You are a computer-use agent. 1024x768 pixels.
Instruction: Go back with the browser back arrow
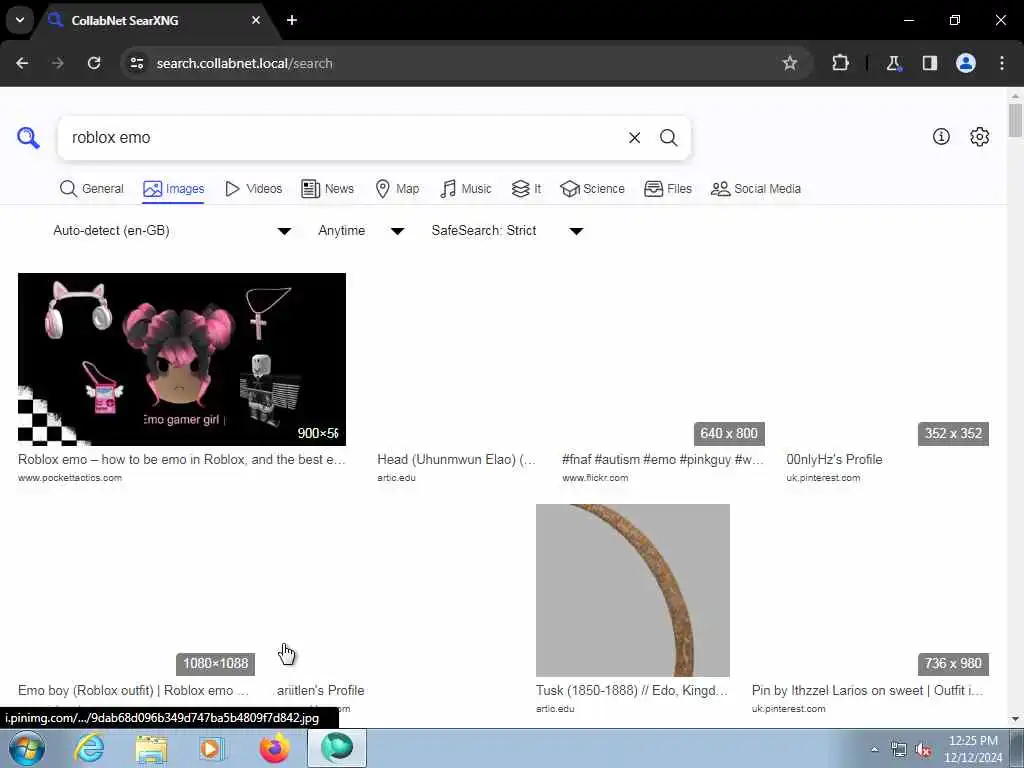pyautogui.click(x=22, y=63)
